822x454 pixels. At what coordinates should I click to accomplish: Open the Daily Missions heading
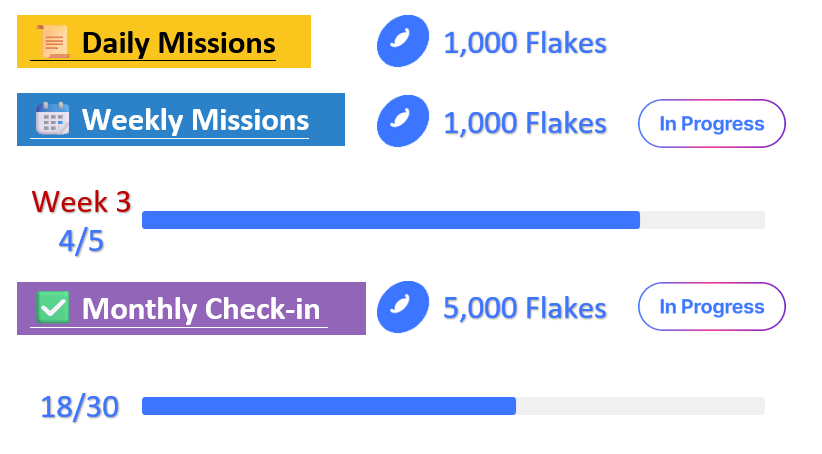[178, 43]
